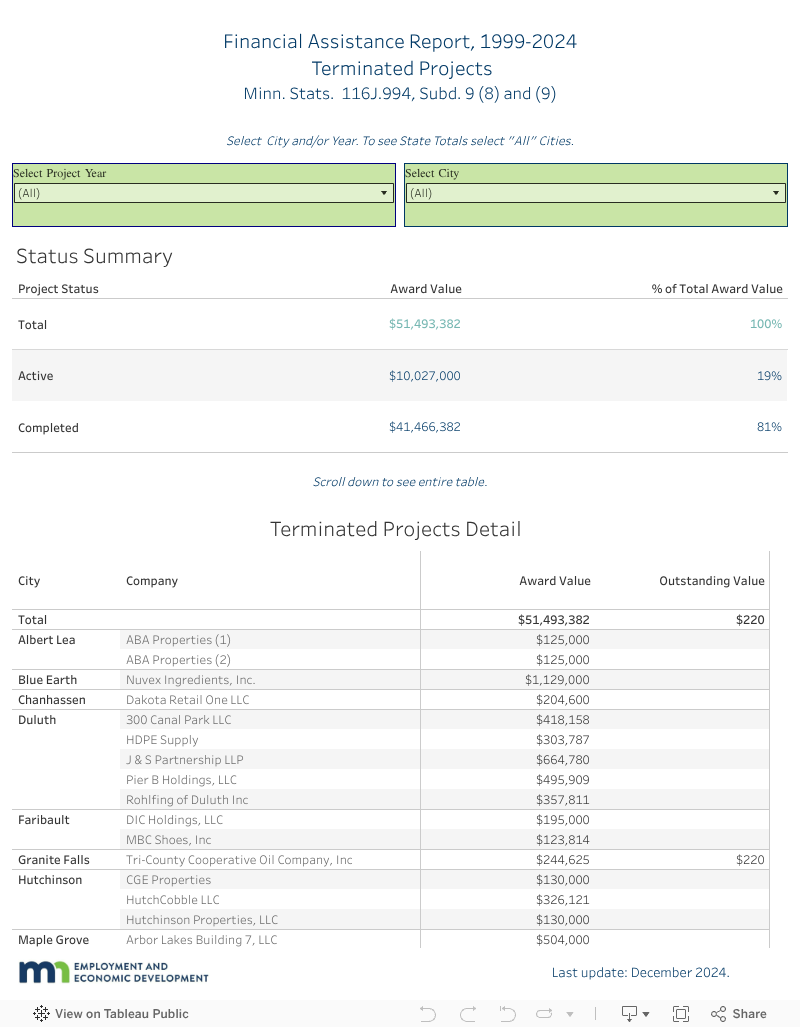The image size is (800, 1027).
Task: Click the Nuvex Ingredients, Inc. company row
Action: 190,680
